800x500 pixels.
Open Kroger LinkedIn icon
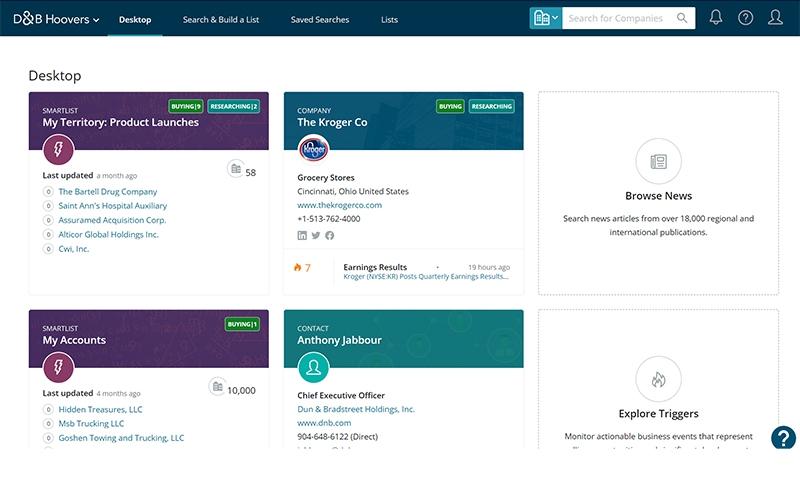click(x=302, y=235)
